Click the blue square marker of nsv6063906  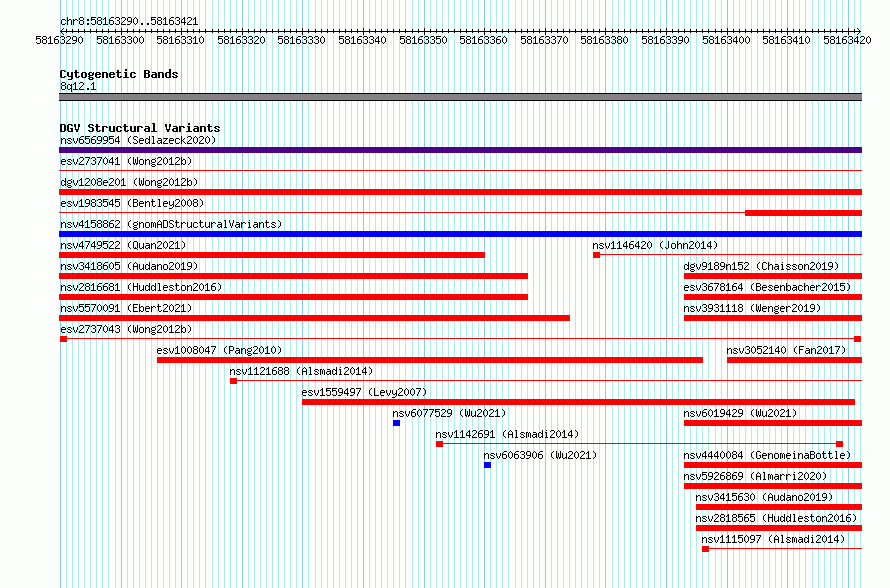click(488, 465)
